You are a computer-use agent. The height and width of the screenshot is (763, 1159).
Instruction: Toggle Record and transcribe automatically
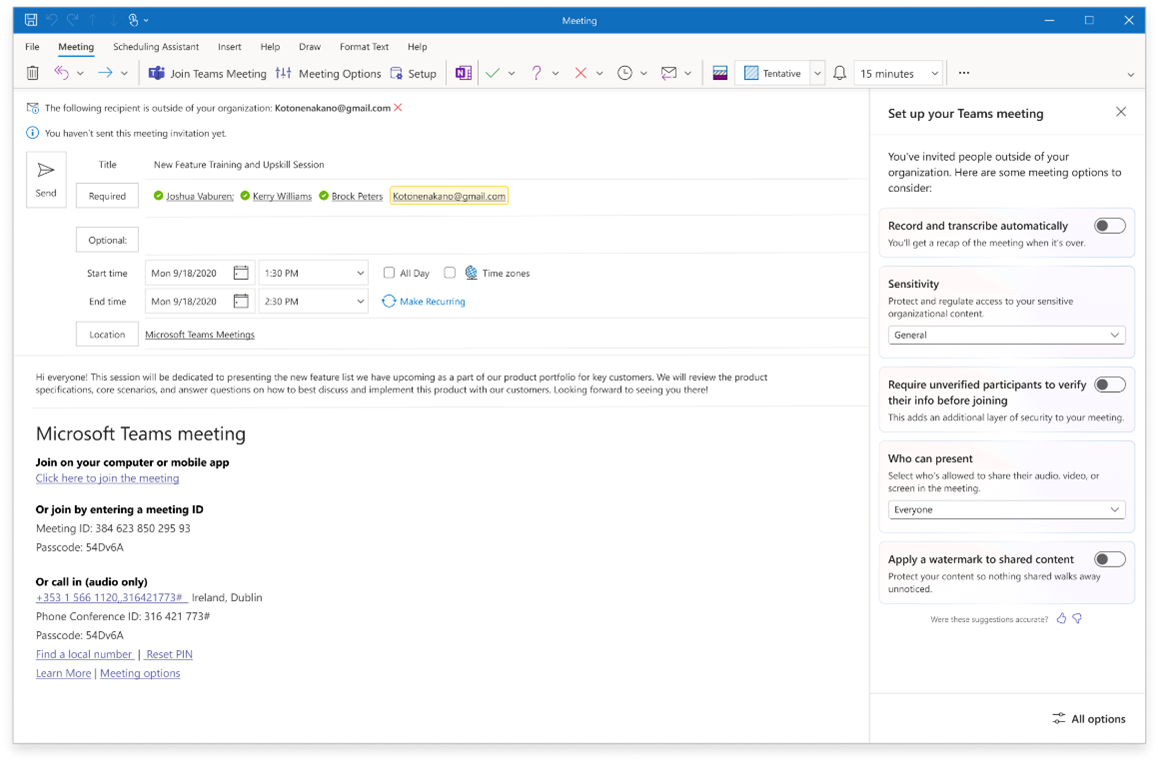point(1109,226)
